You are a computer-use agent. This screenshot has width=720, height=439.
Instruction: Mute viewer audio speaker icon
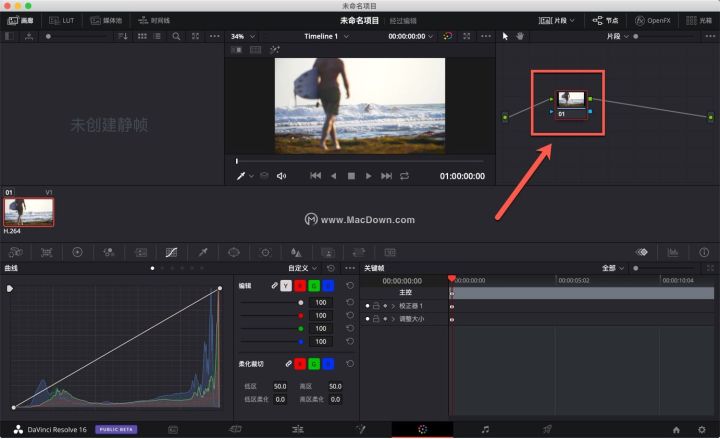[x=281, y=176]
